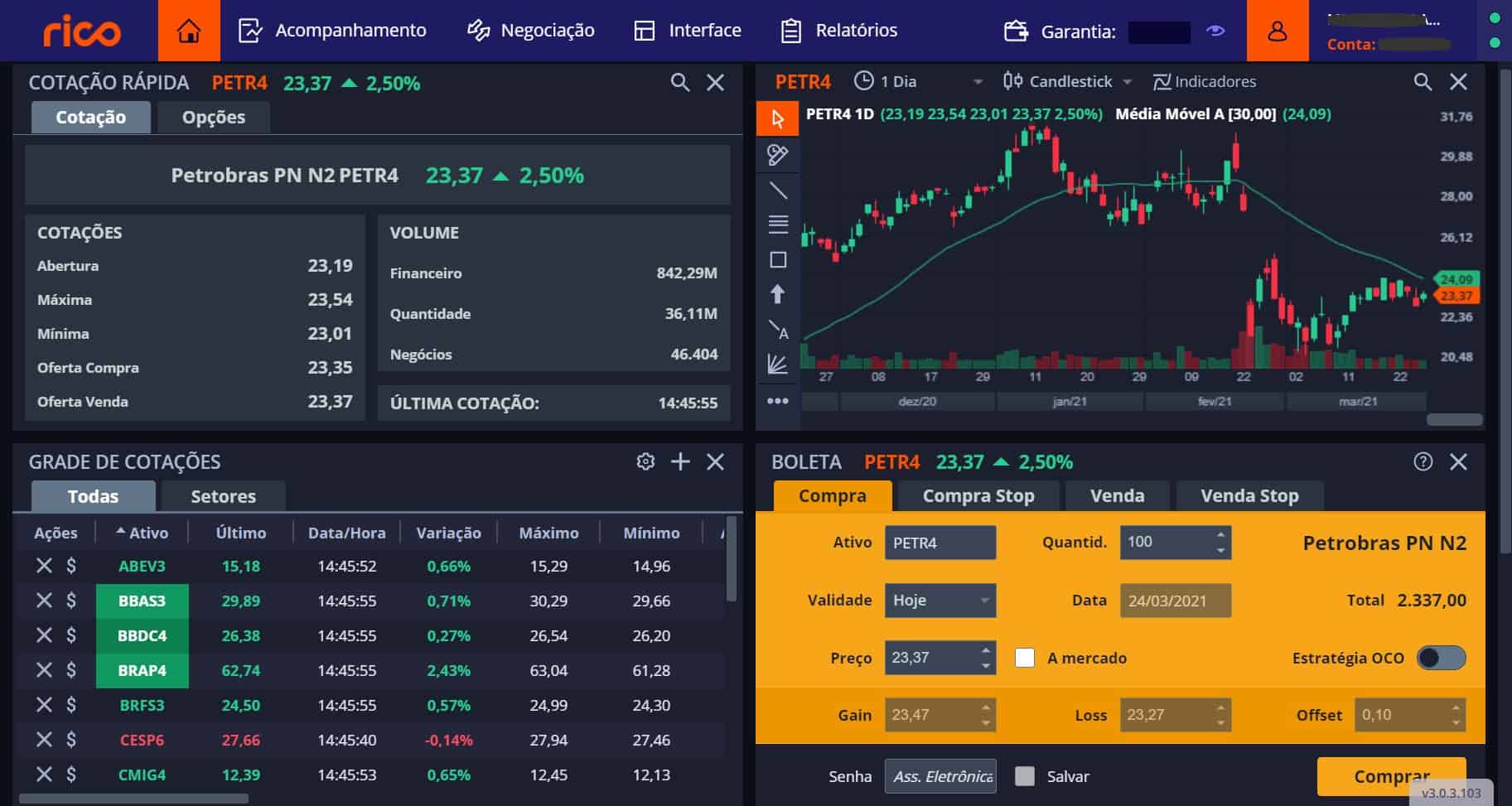Toggle Garantia visibility eye icon

point(1215,31)
